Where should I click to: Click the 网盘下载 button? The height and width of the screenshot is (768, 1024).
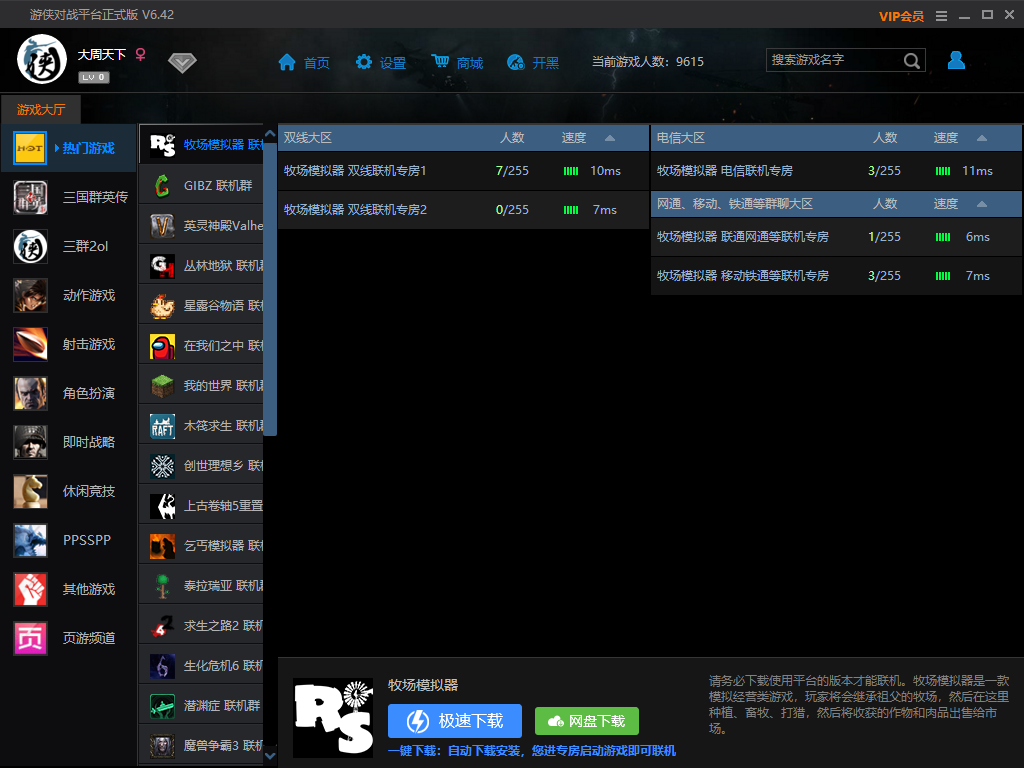click(586, 721)
